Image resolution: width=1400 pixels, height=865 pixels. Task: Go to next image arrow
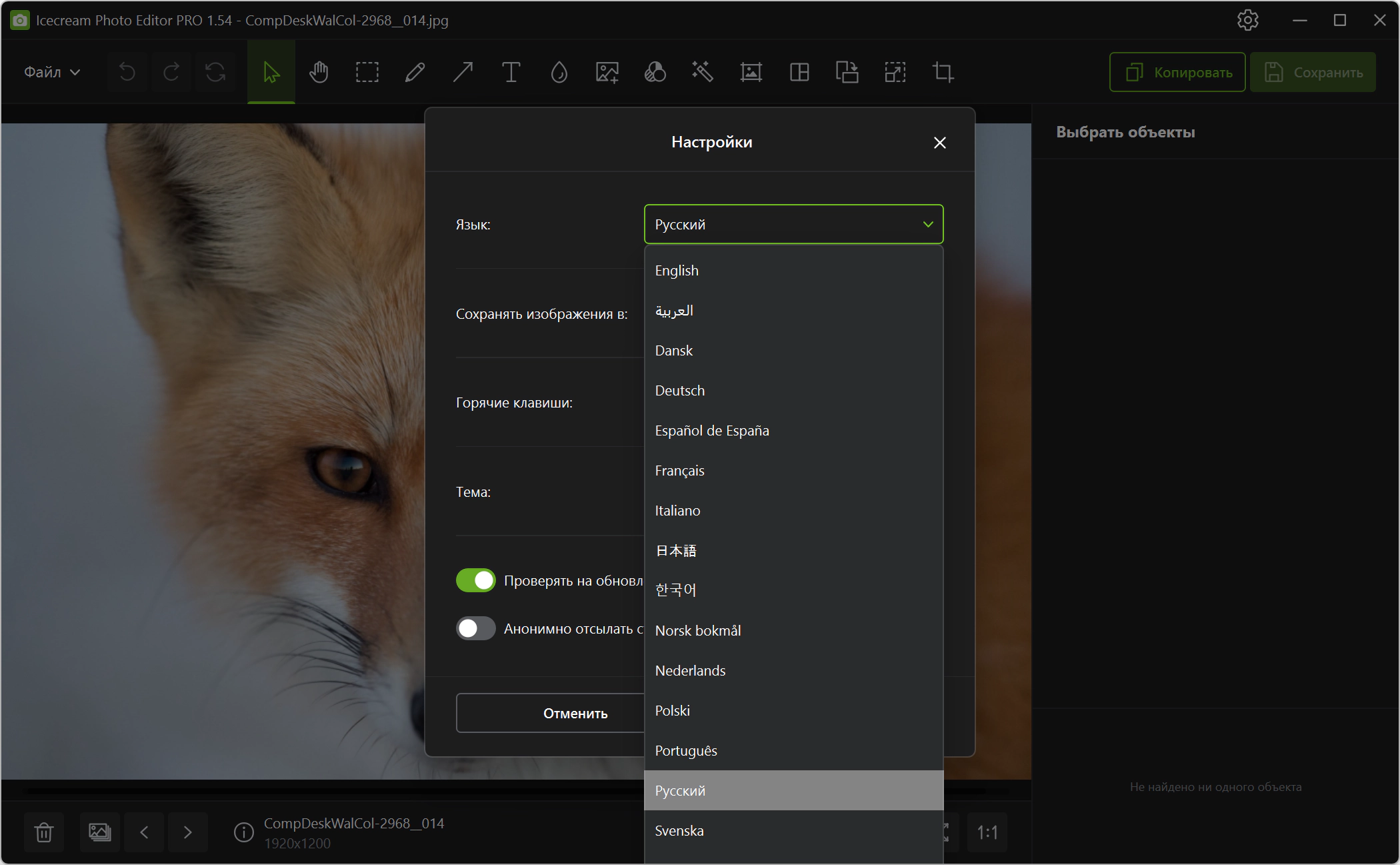click(187, 832)
